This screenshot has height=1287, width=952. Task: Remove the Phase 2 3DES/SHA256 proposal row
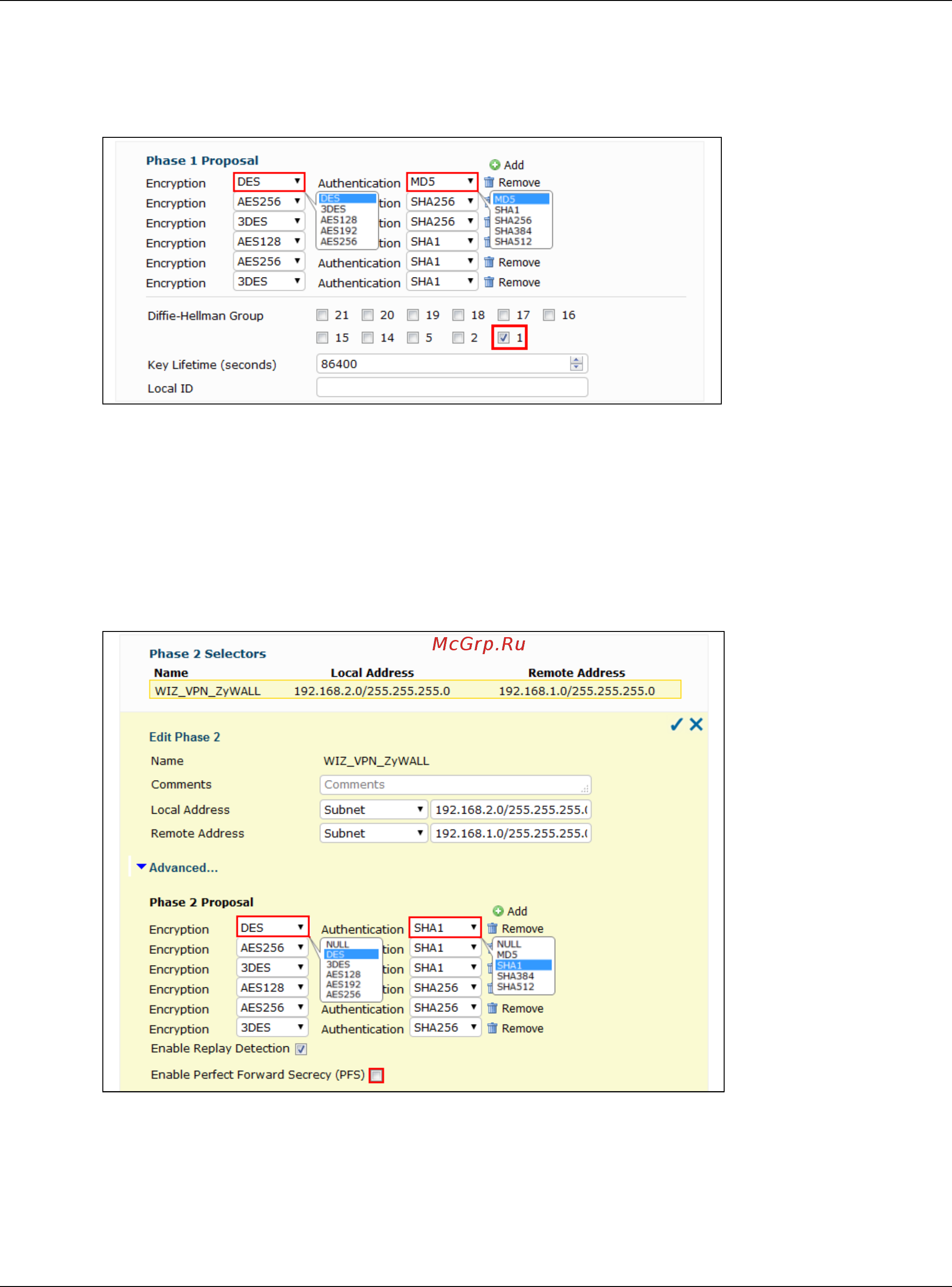pyautogui.click(x=516, y=1028)
